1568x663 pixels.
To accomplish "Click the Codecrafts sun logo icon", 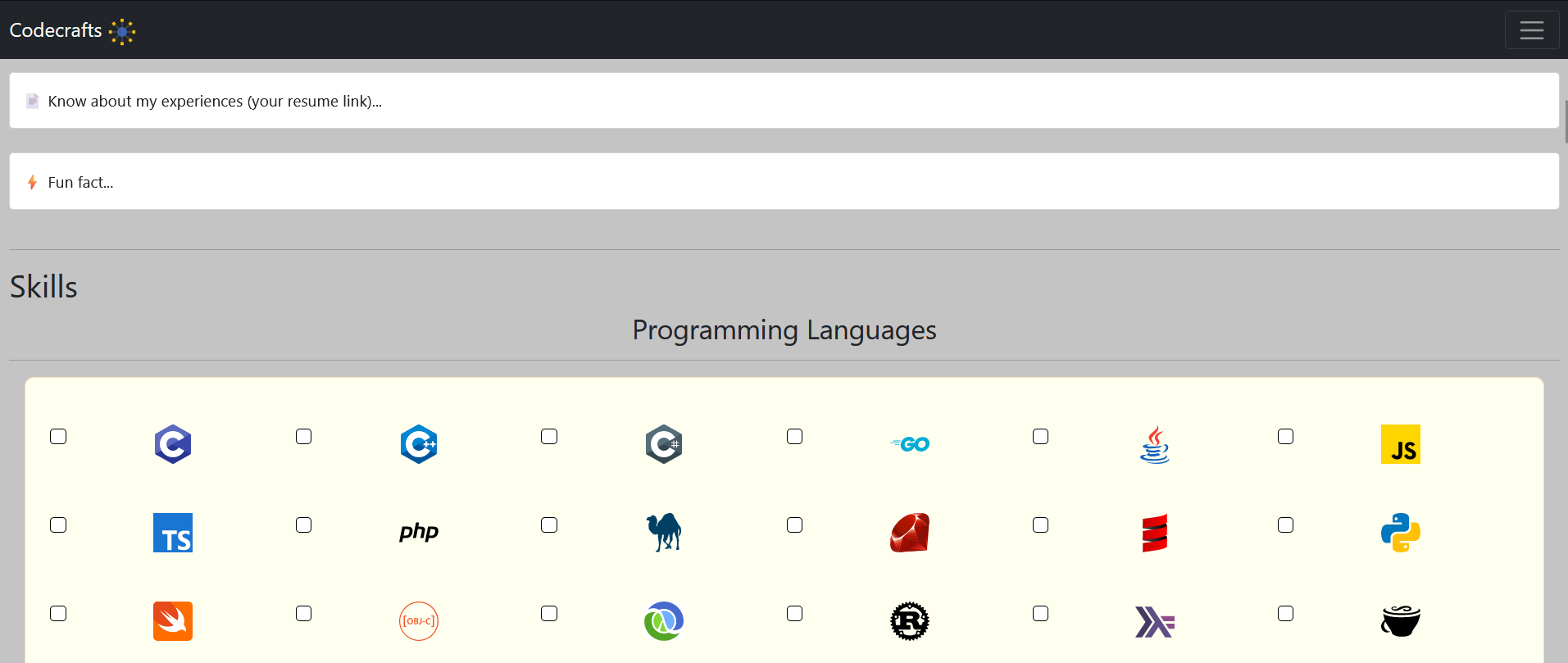I will (122, 31).
